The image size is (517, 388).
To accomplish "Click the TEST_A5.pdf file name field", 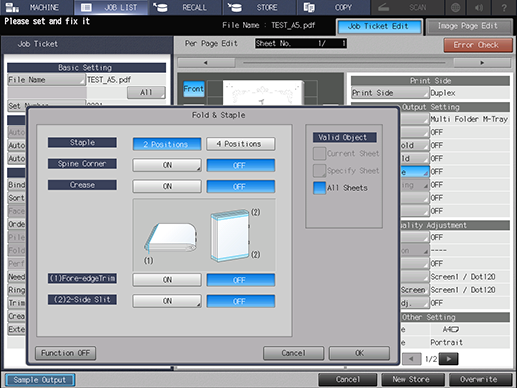I will (126, 80).
